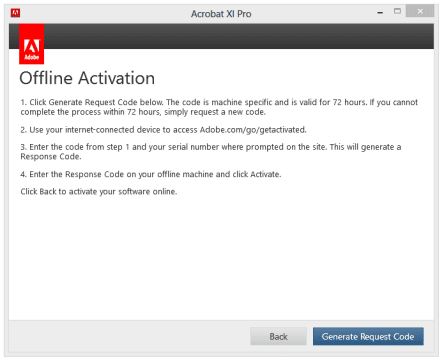Viewport: 444px width, 360px height.
Task: Select the Offline Activation heading
Action: click(x=87, y=78)
